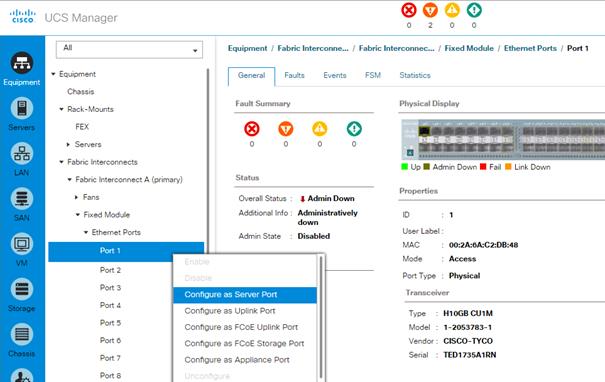Screen dimensions: 605x382
Task: Click the Admin Down red arrow status icon
Action: point(302,199)
